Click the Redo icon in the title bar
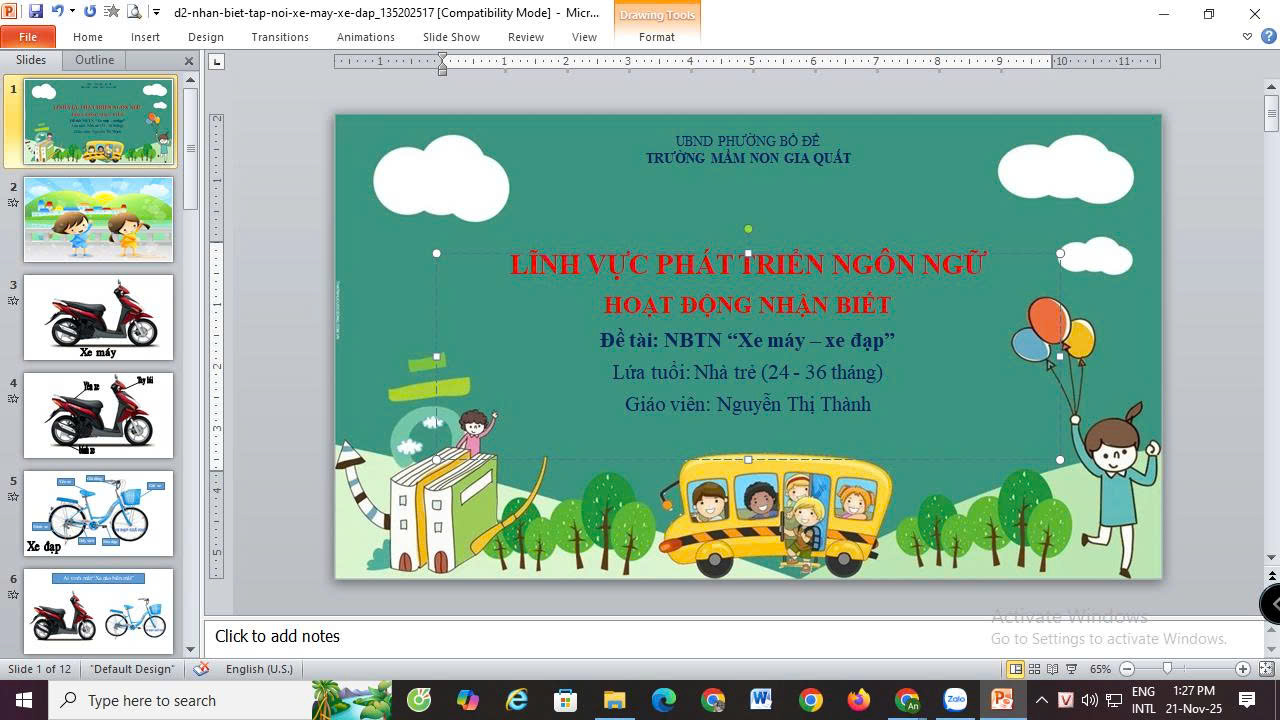The width and height of the screenshot is (1280, 720). pyautogui.click(x=90, y=12)
